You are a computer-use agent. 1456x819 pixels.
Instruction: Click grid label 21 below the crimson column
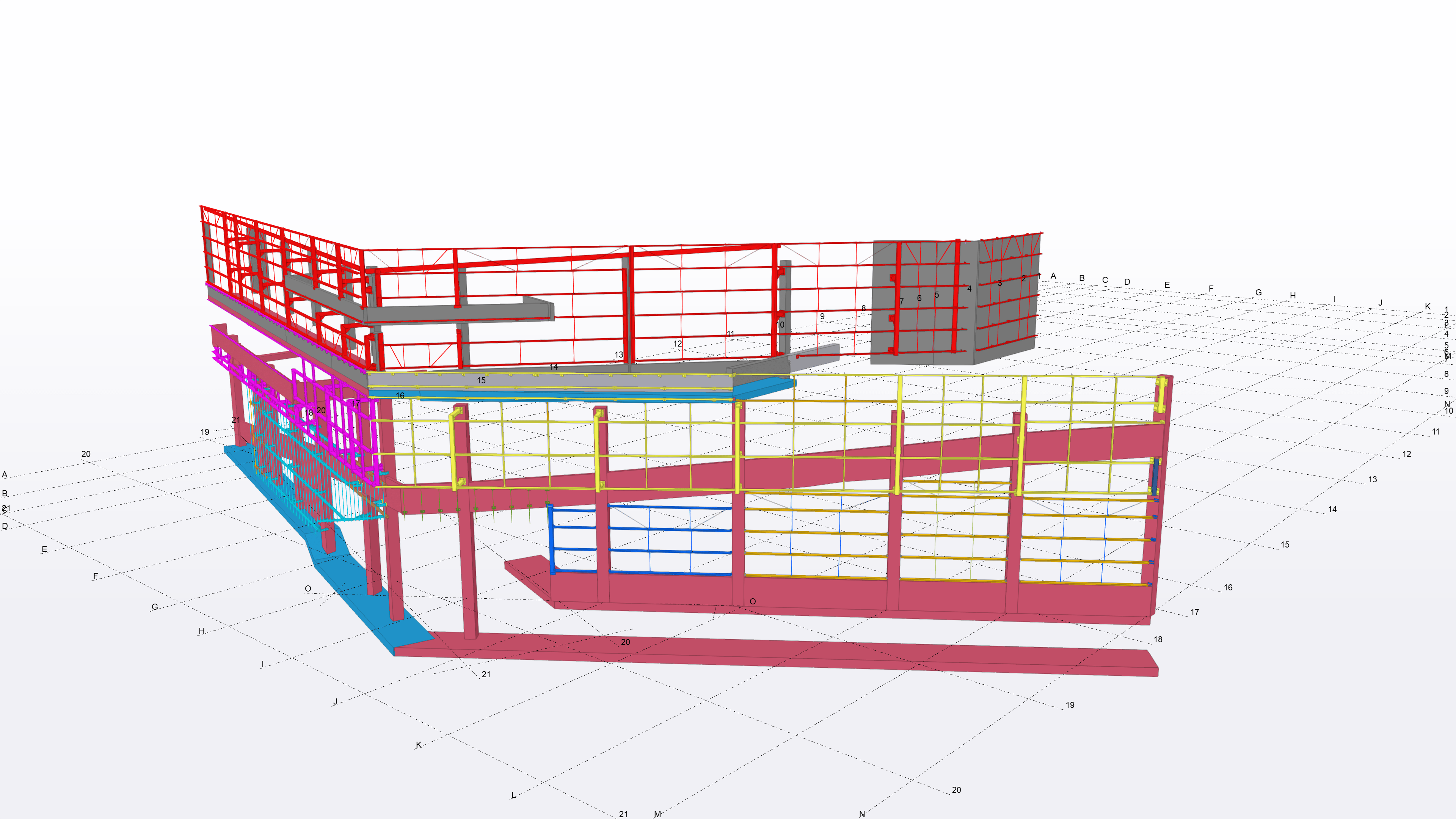coord(486,674)
